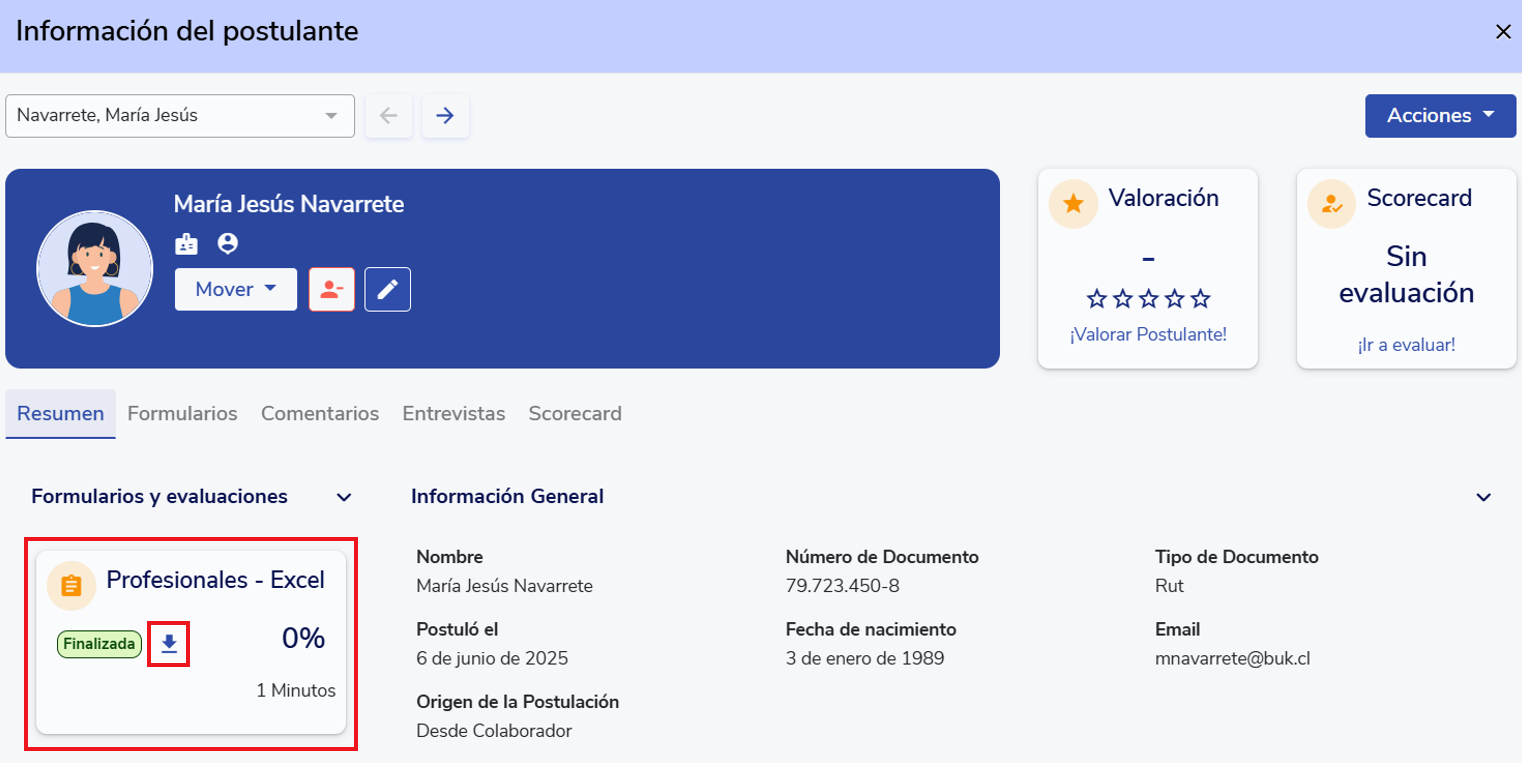Screen dimensions: 1522x763
Task: Rate applicant with the fifth star
Action: click(1201, 299)
